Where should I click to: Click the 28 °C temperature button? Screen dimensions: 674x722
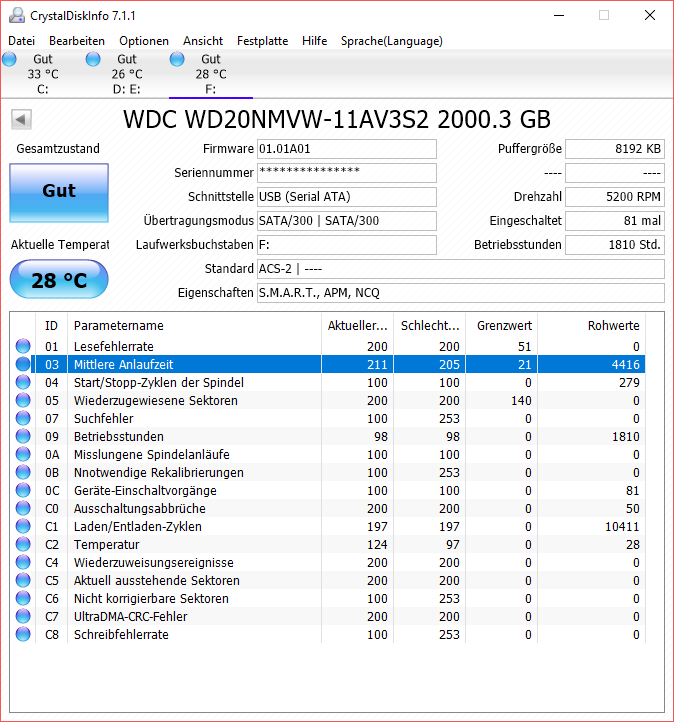(x=59, y=279)
